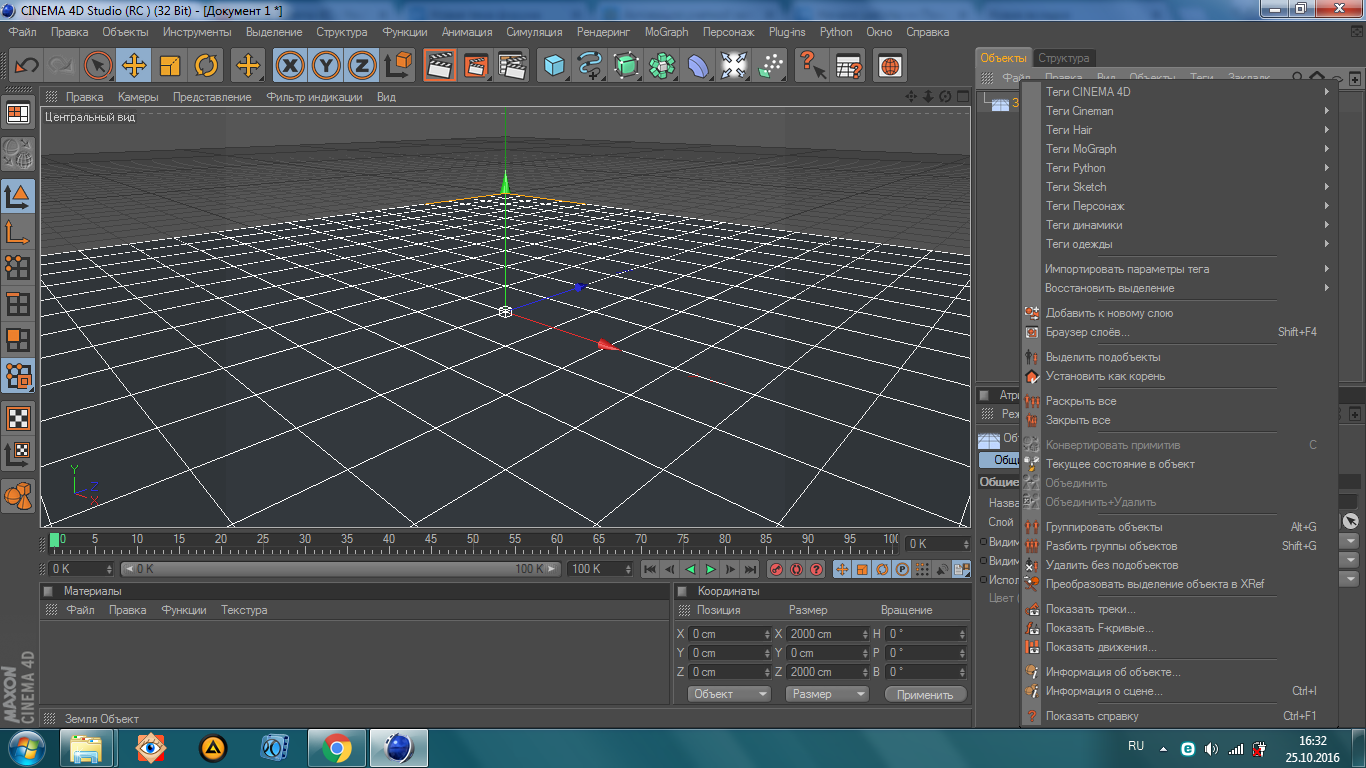Jump to the animation start
1366x768 pixels.
650,569
